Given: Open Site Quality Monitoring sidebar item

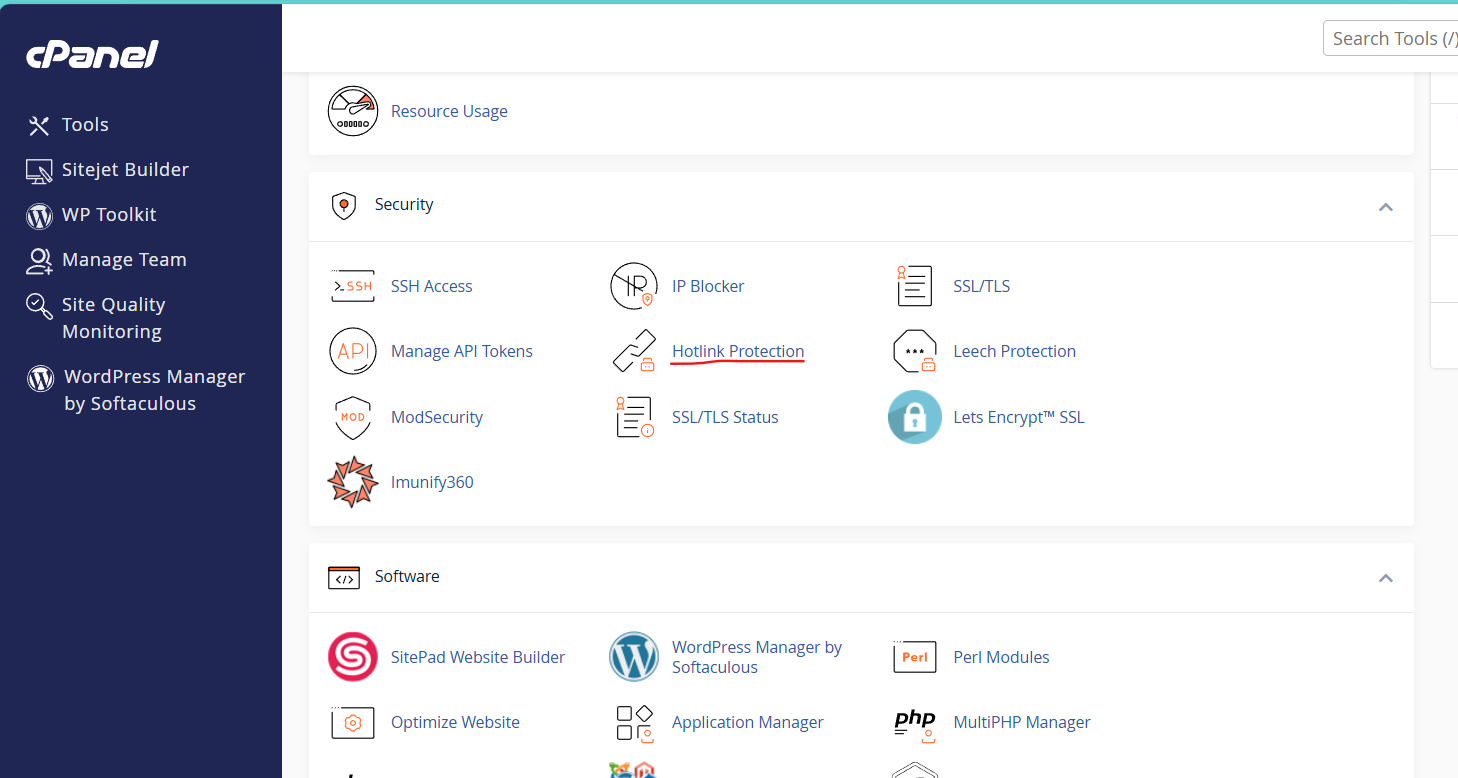Looking at the screenshot, I should click(113, 318).
